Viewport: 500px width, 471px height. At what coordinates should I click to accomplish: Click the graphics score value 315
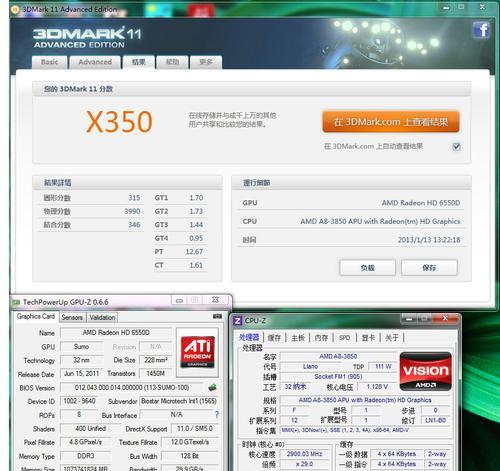coord(134,198)
